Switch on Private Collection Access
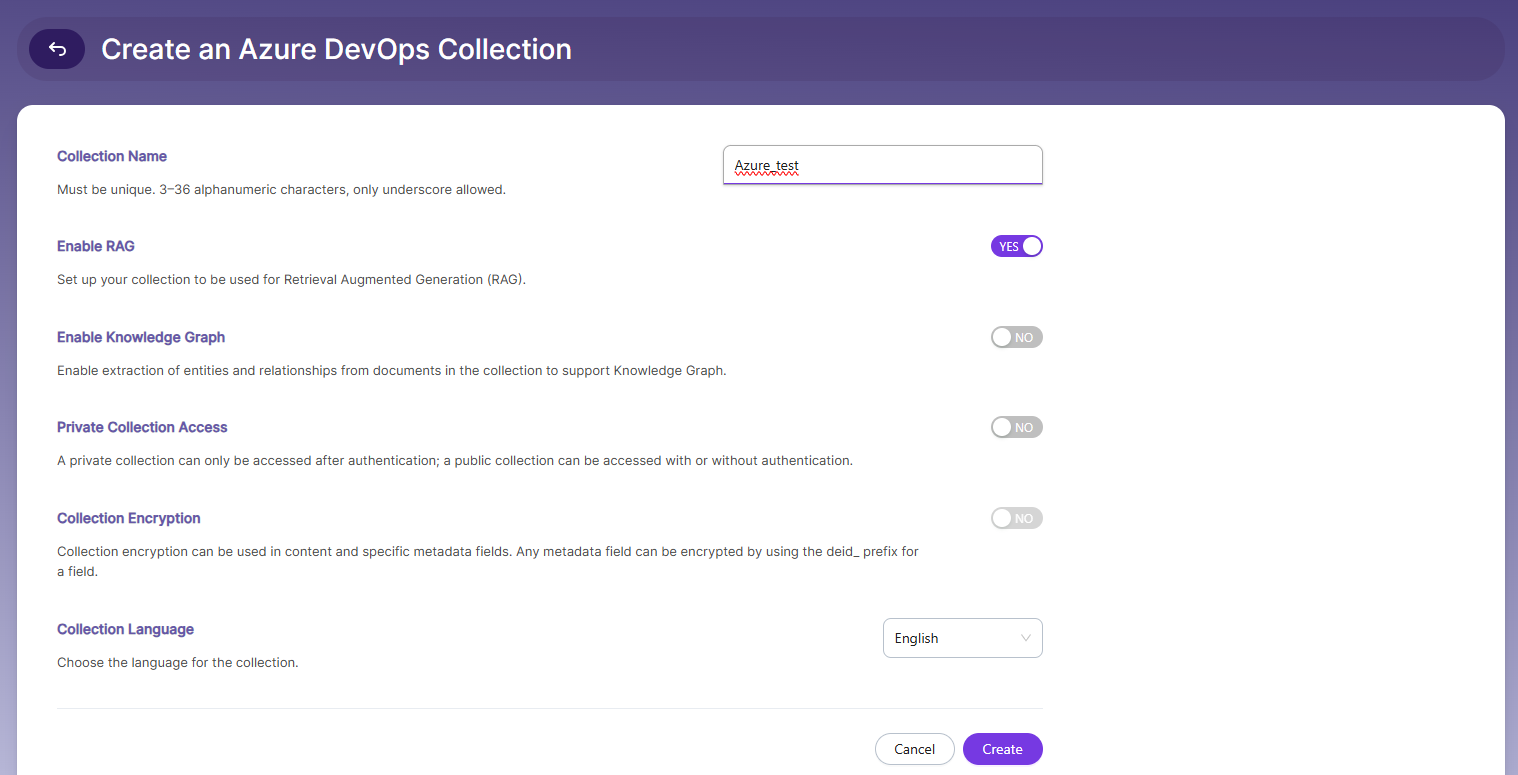This screenshot has width=1518, height=775. coord(1017,427)
